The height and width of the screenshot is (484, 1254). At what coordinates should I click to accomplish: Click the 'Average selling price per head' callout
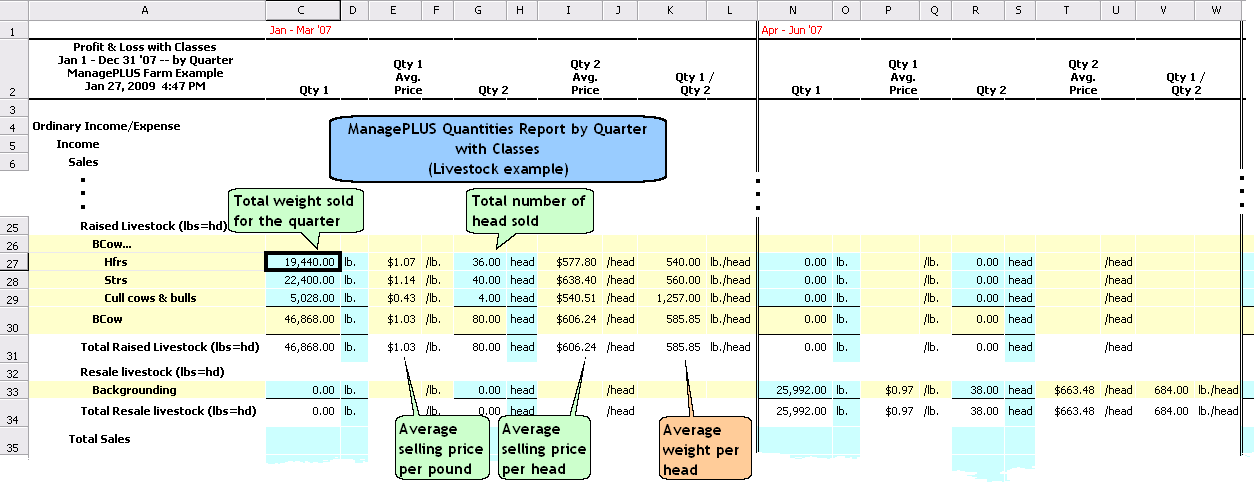543,447
